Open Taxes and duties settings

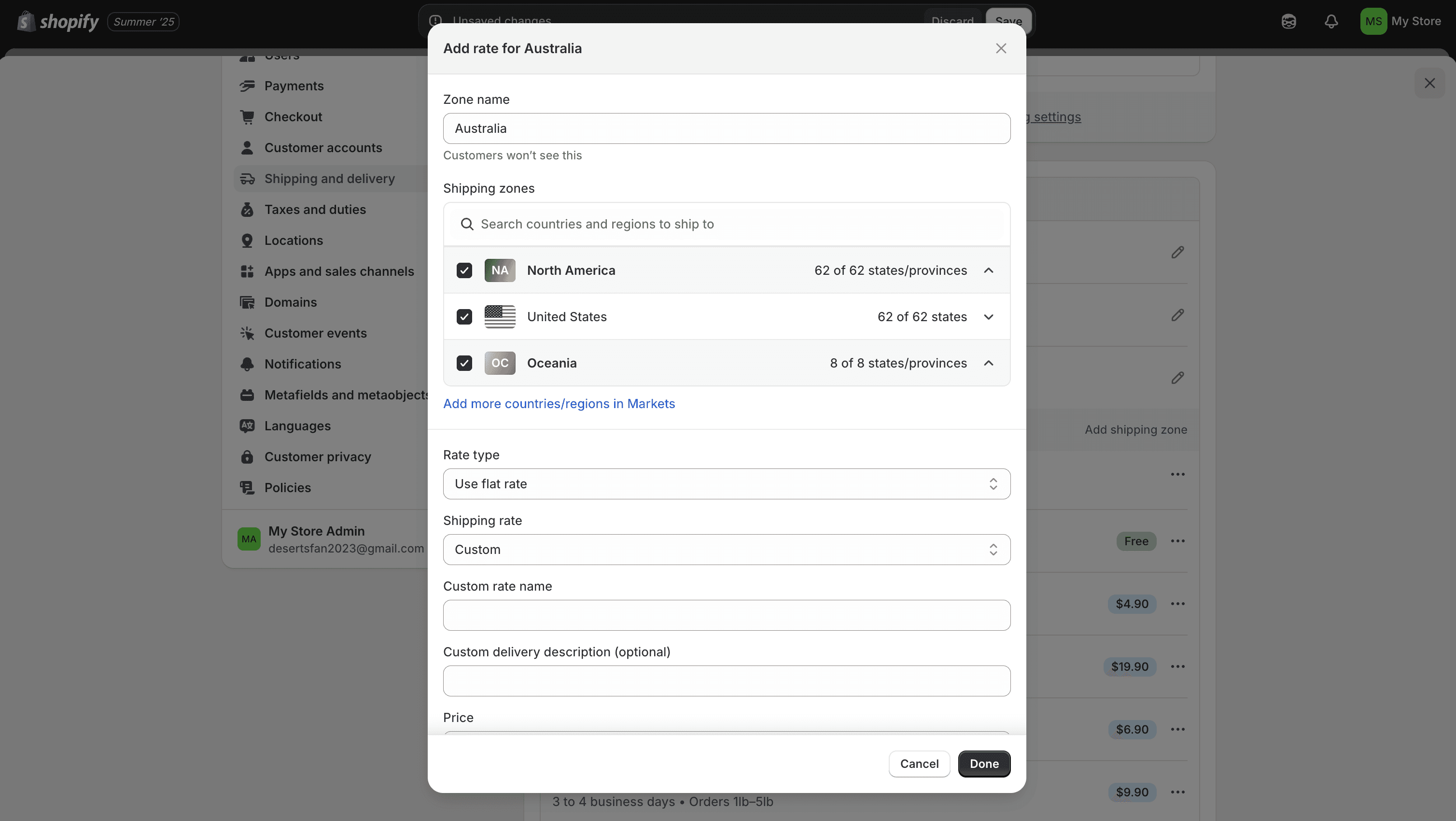coord(315,210)
